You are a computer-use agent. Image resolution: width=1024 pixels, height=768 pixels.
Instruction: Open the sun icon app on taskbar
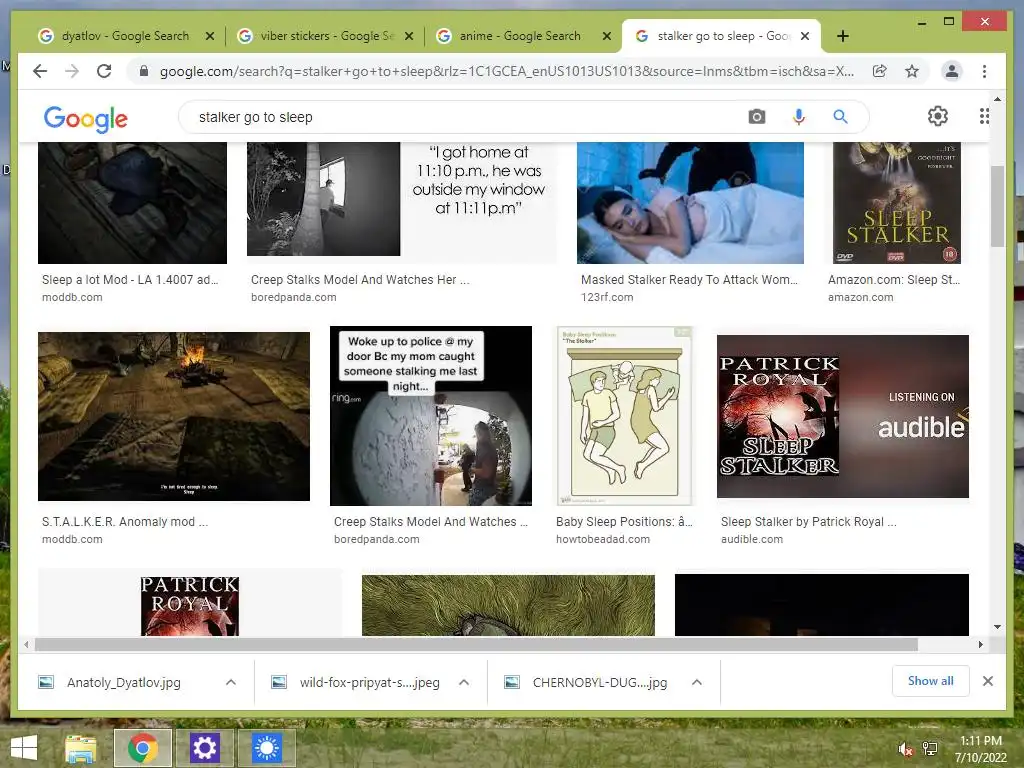point(266,748)
